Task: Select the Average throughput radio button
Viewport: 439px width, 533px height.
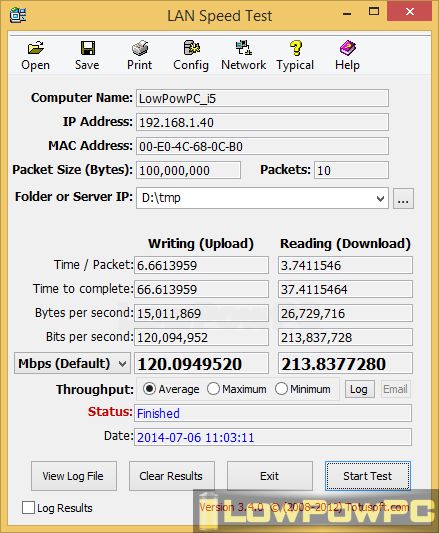Action: (149, 389)
